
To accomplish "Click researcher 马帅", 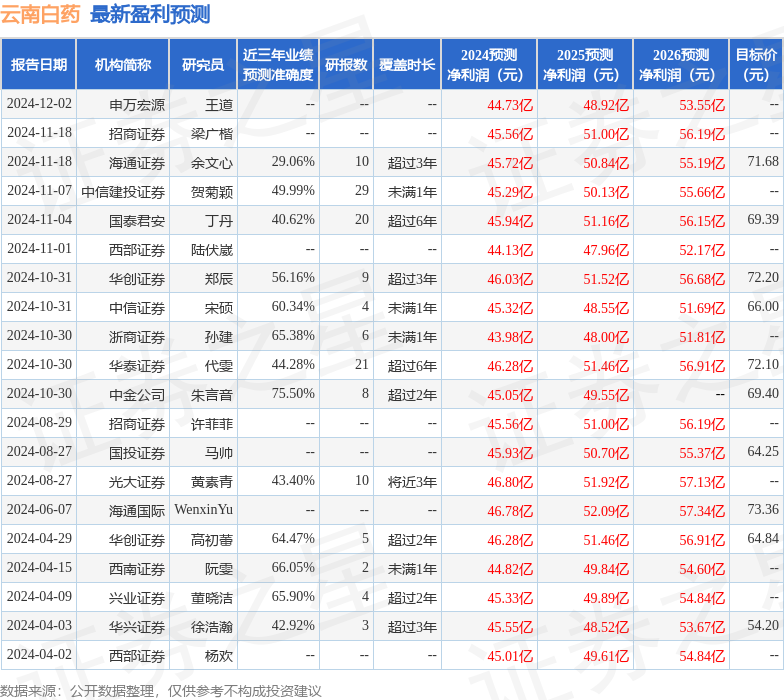I will tap(219, 453).
